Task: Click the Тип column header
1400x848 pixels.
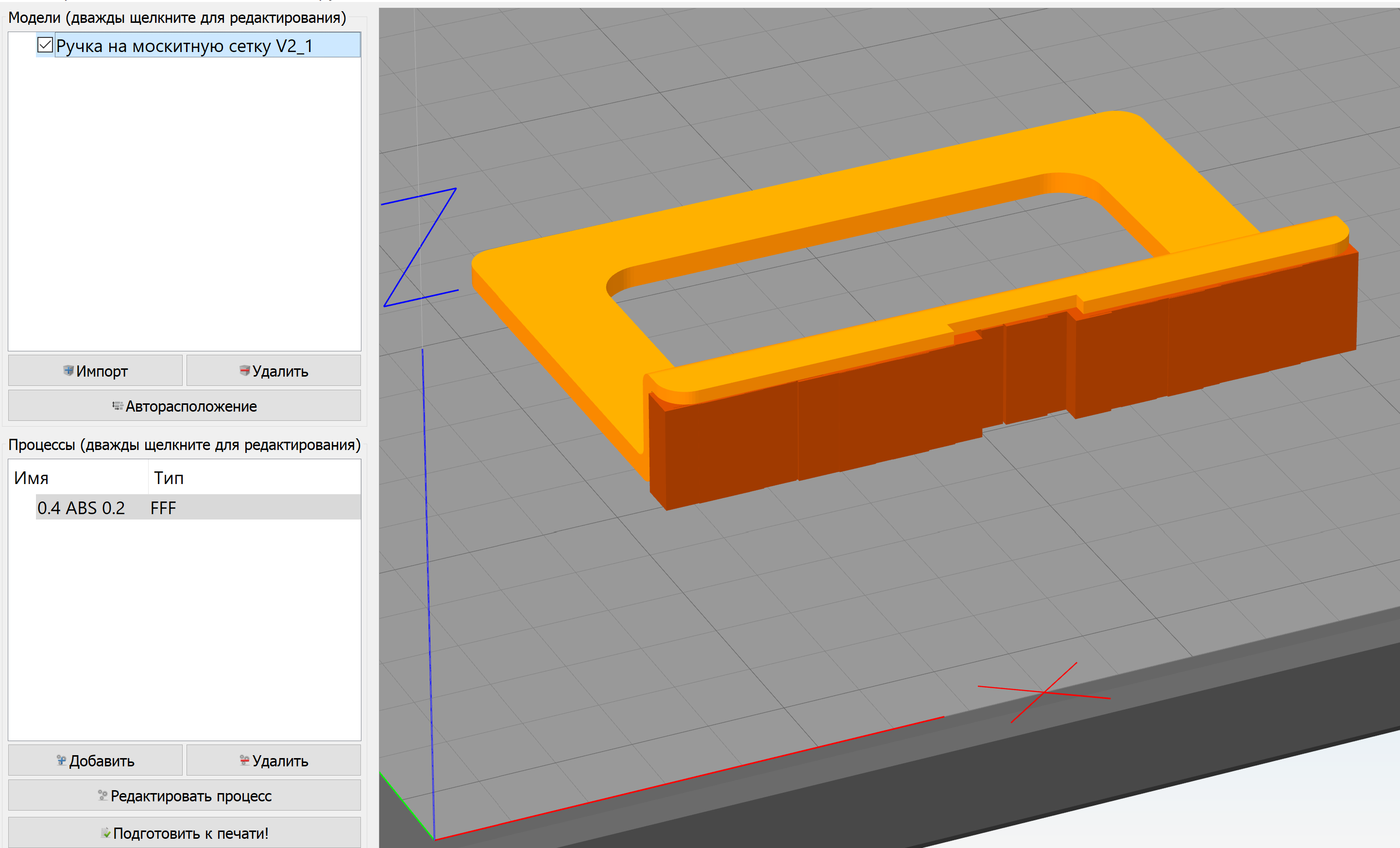Action: tap(169, 478)
